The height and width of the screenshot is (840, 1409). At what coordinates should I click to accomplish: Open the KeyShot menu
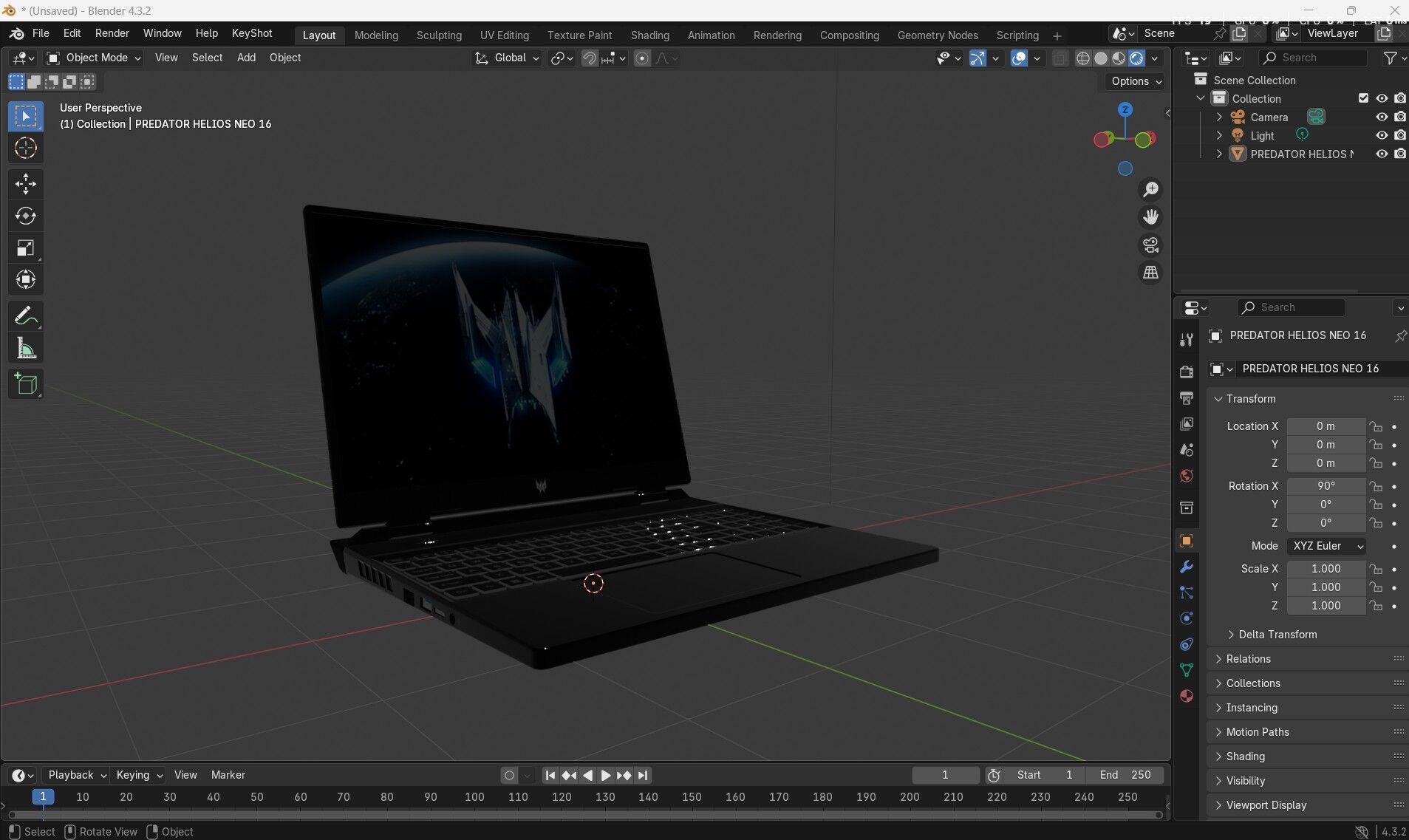[x=252, y=33]
